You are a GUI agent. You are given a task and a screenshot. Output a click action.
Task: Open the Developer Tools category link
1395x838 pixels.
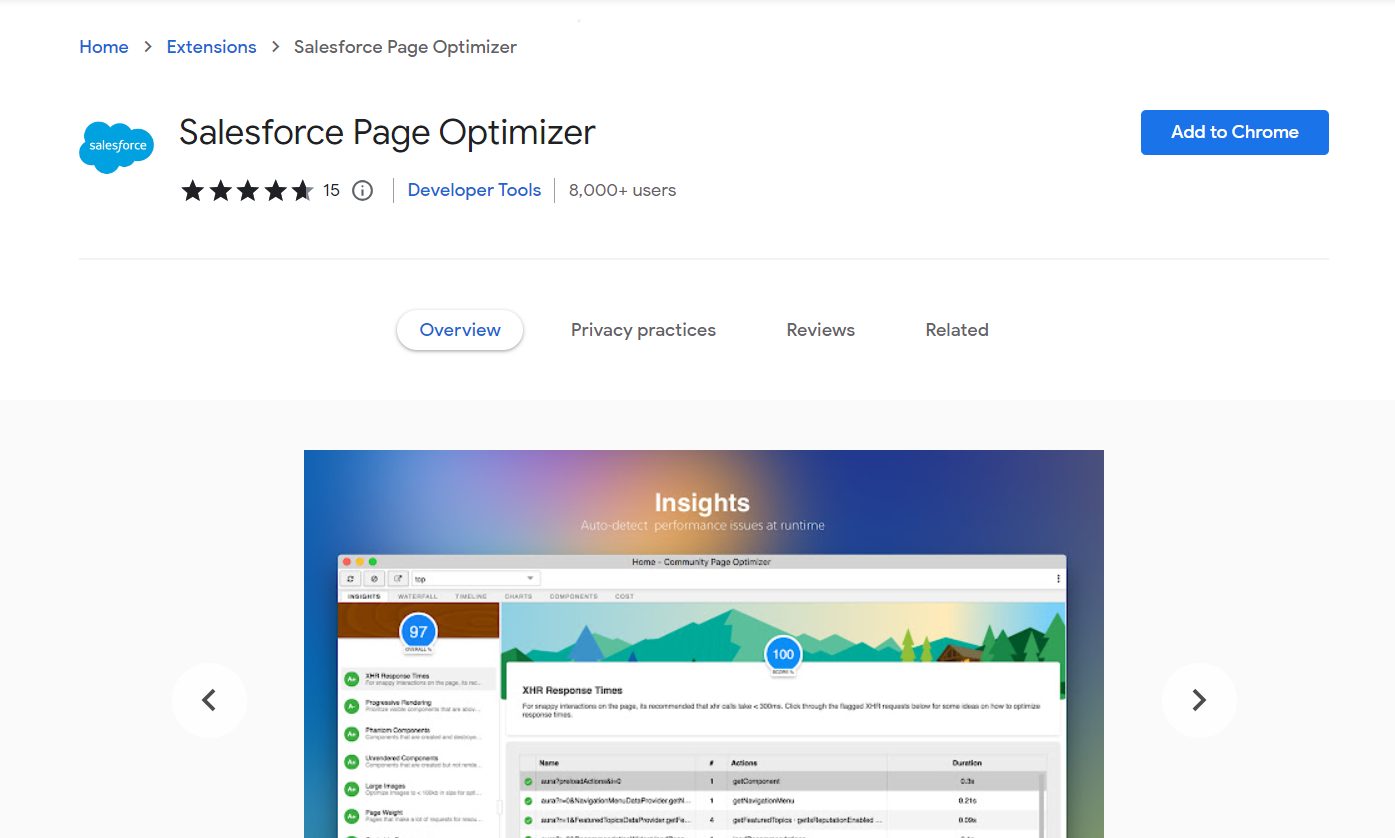click(474, 190)
